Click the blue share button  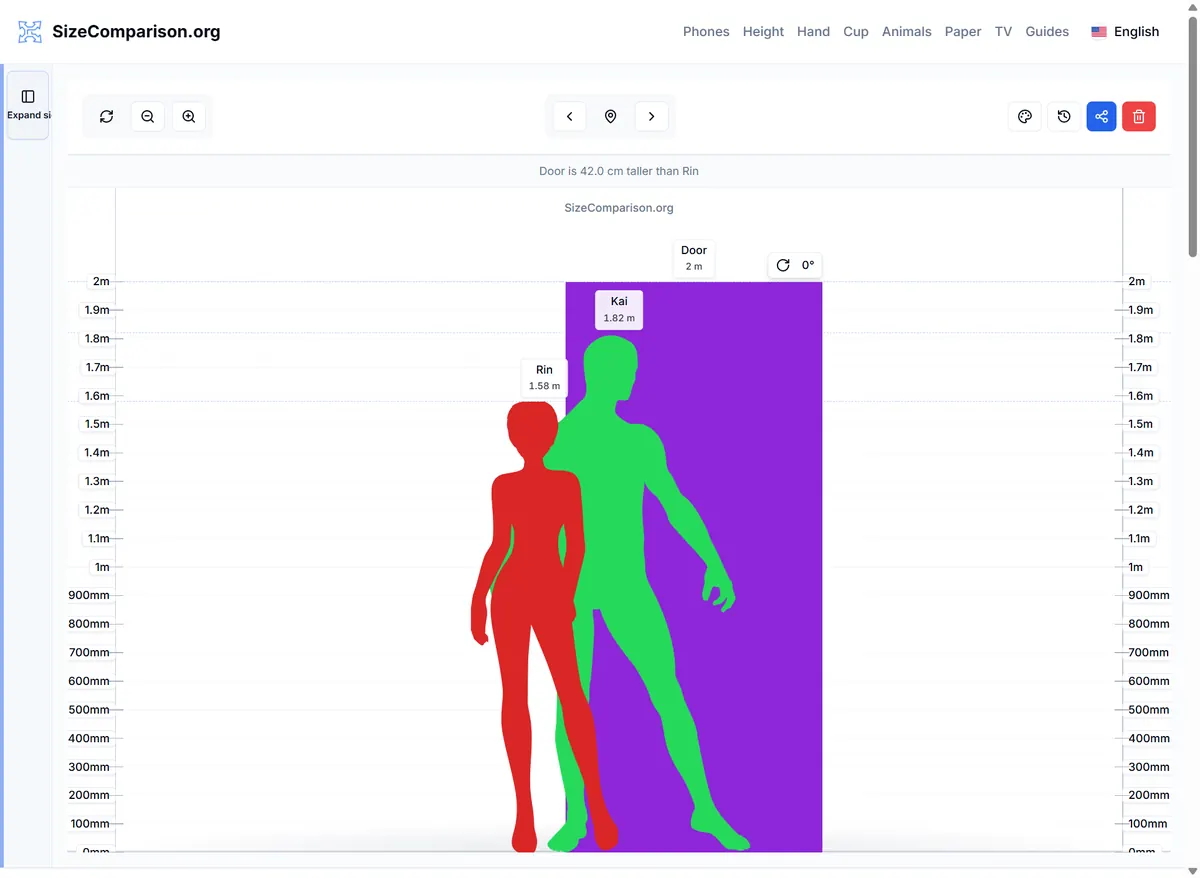[1102, 117]
